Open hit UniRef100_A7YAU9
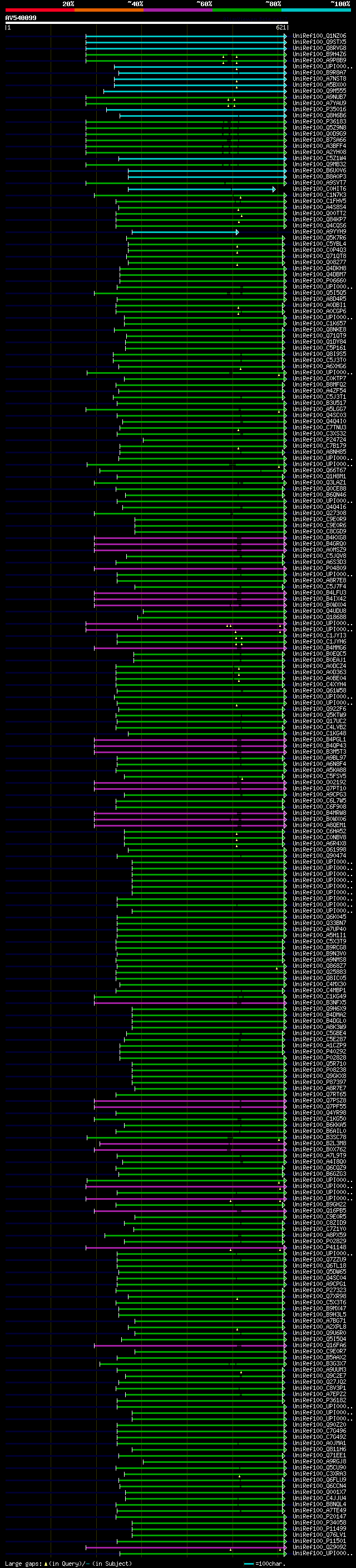 pyautogui.click(x=319, y=103)
